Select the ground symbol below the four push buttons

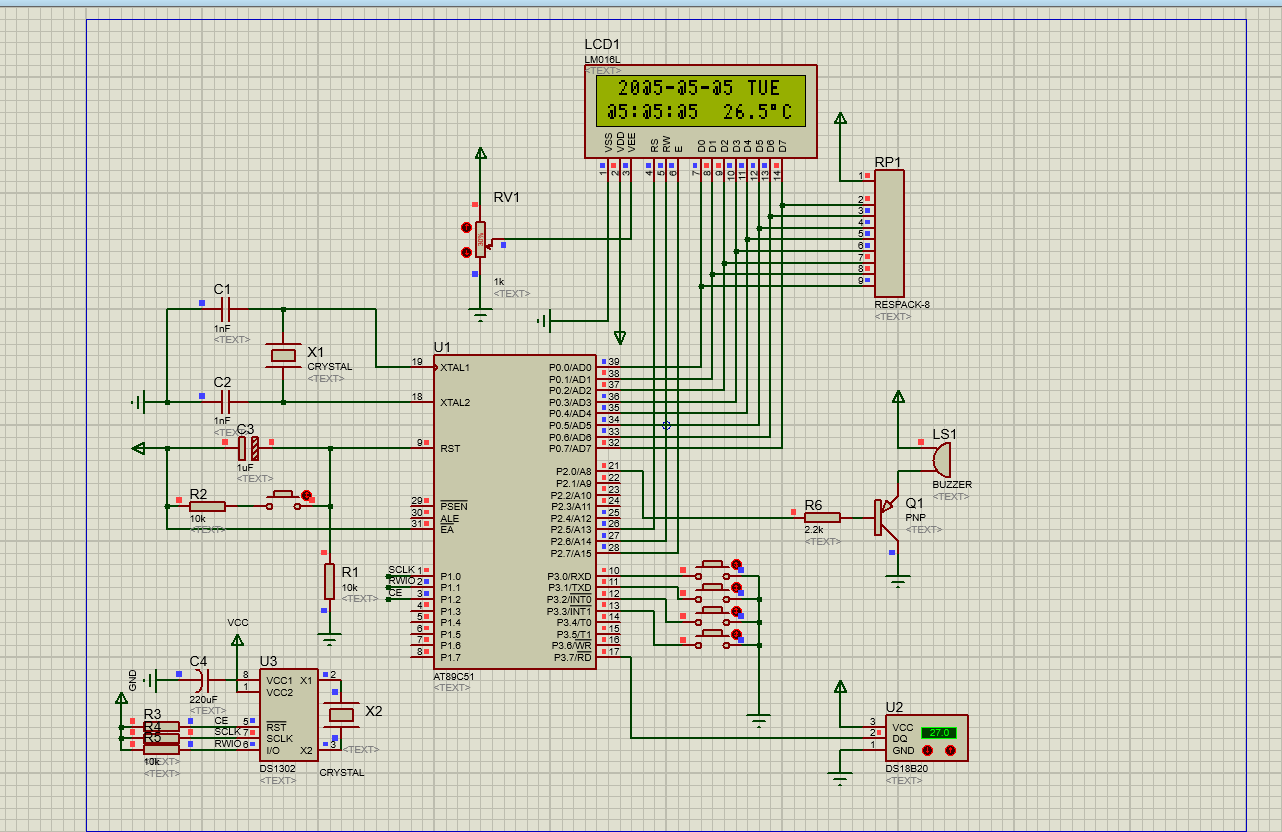(x=760, y=719)
